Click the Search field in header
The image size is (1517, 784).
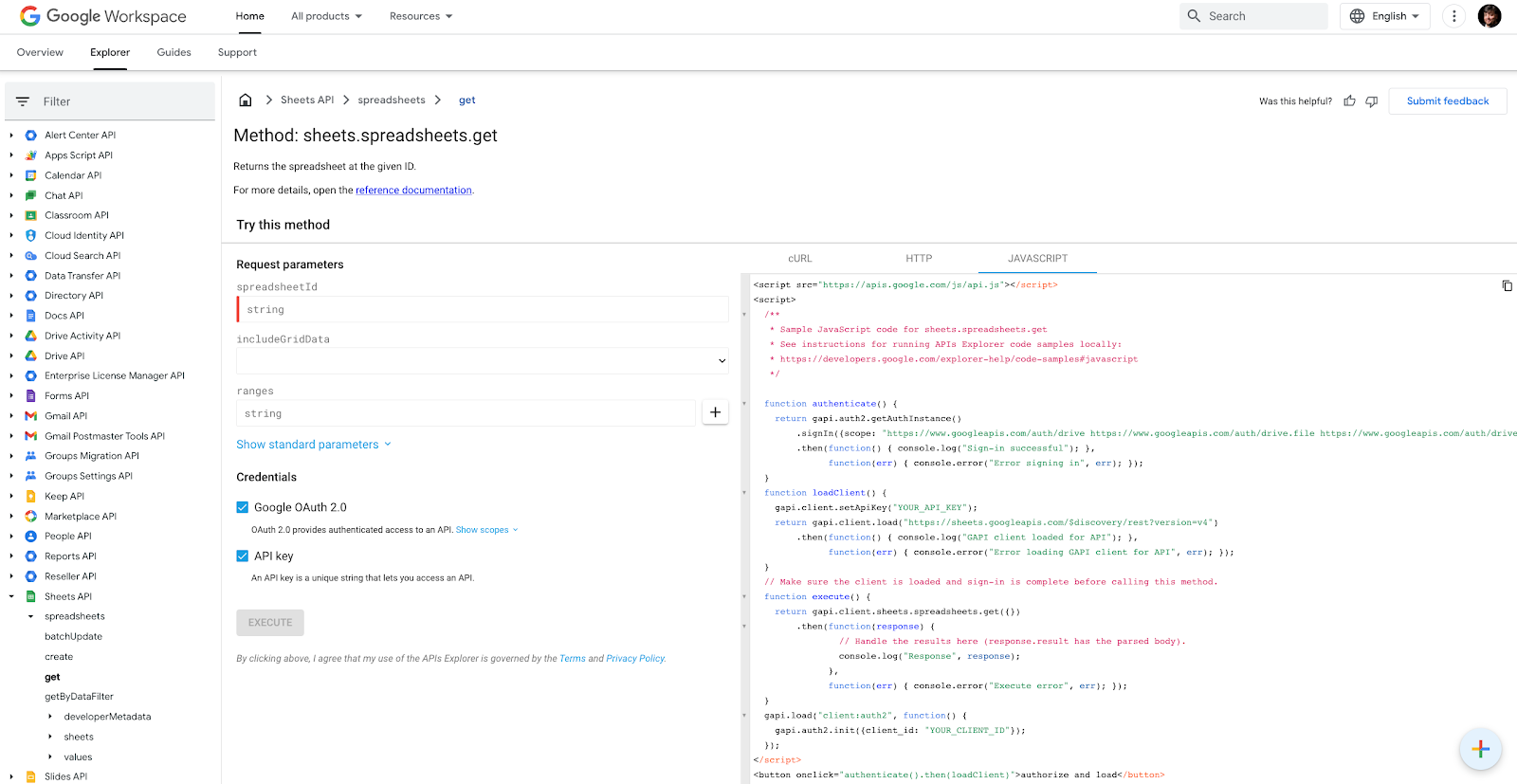[1253, 16]
